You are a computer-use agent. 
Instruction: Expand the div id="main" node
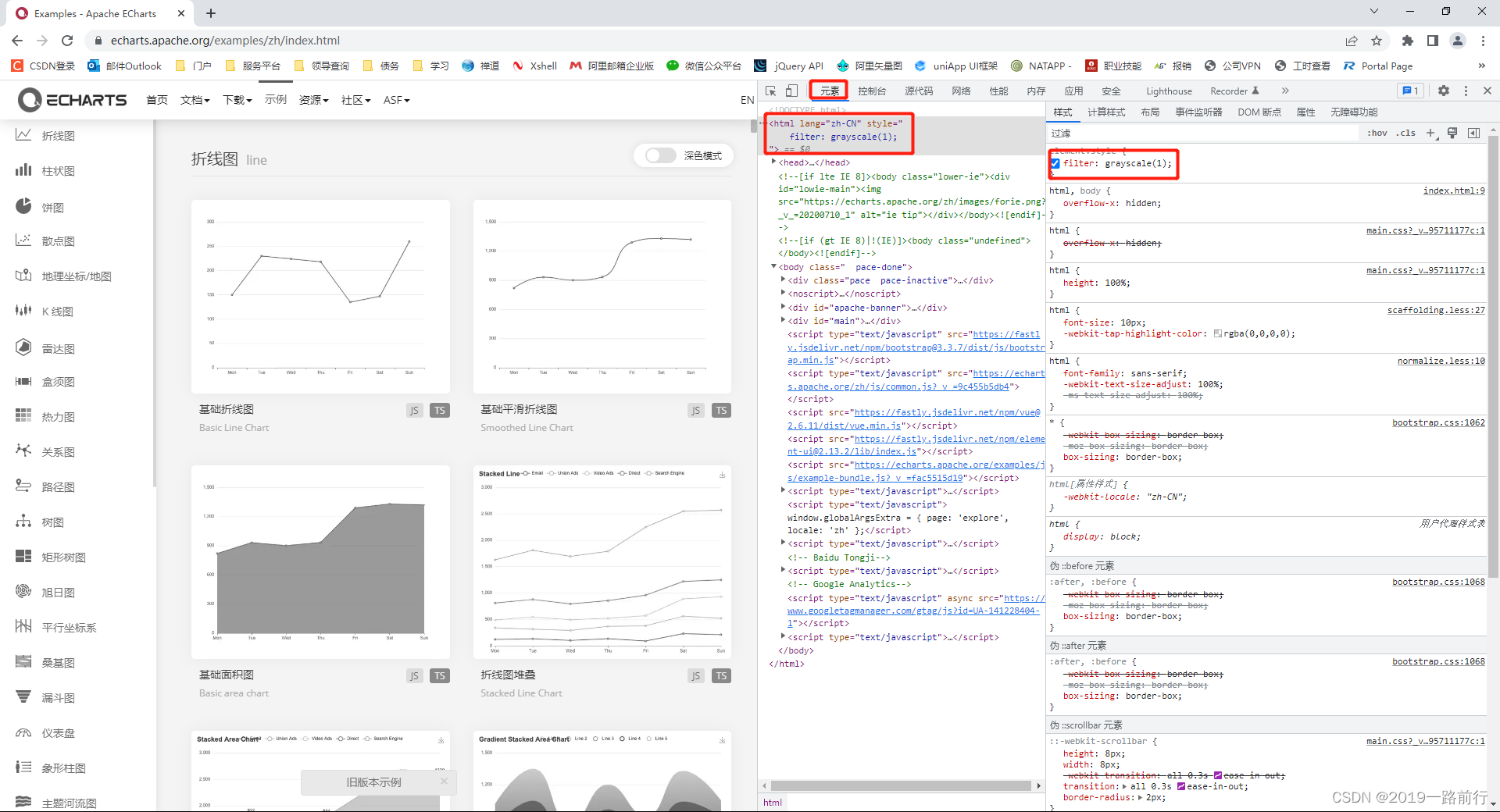click(783, 320)
